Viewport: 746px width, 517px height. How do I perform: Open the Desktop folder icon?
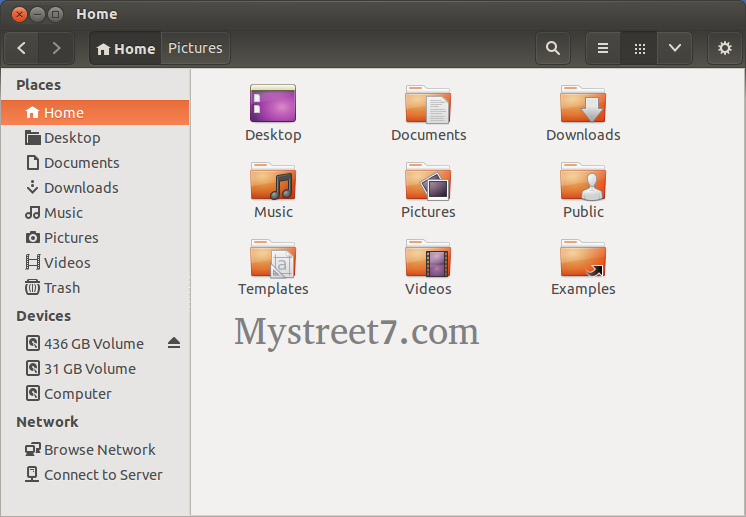(x=273, y=103)
